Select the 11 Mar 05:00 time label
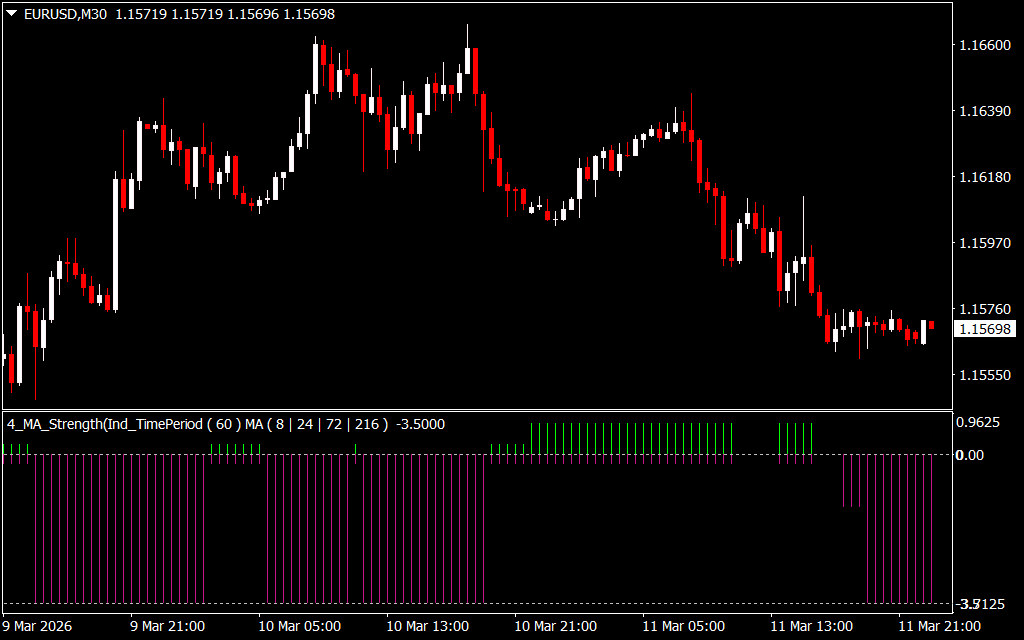The height and width of the screenshot is (640, 1024). click(686, 626)
